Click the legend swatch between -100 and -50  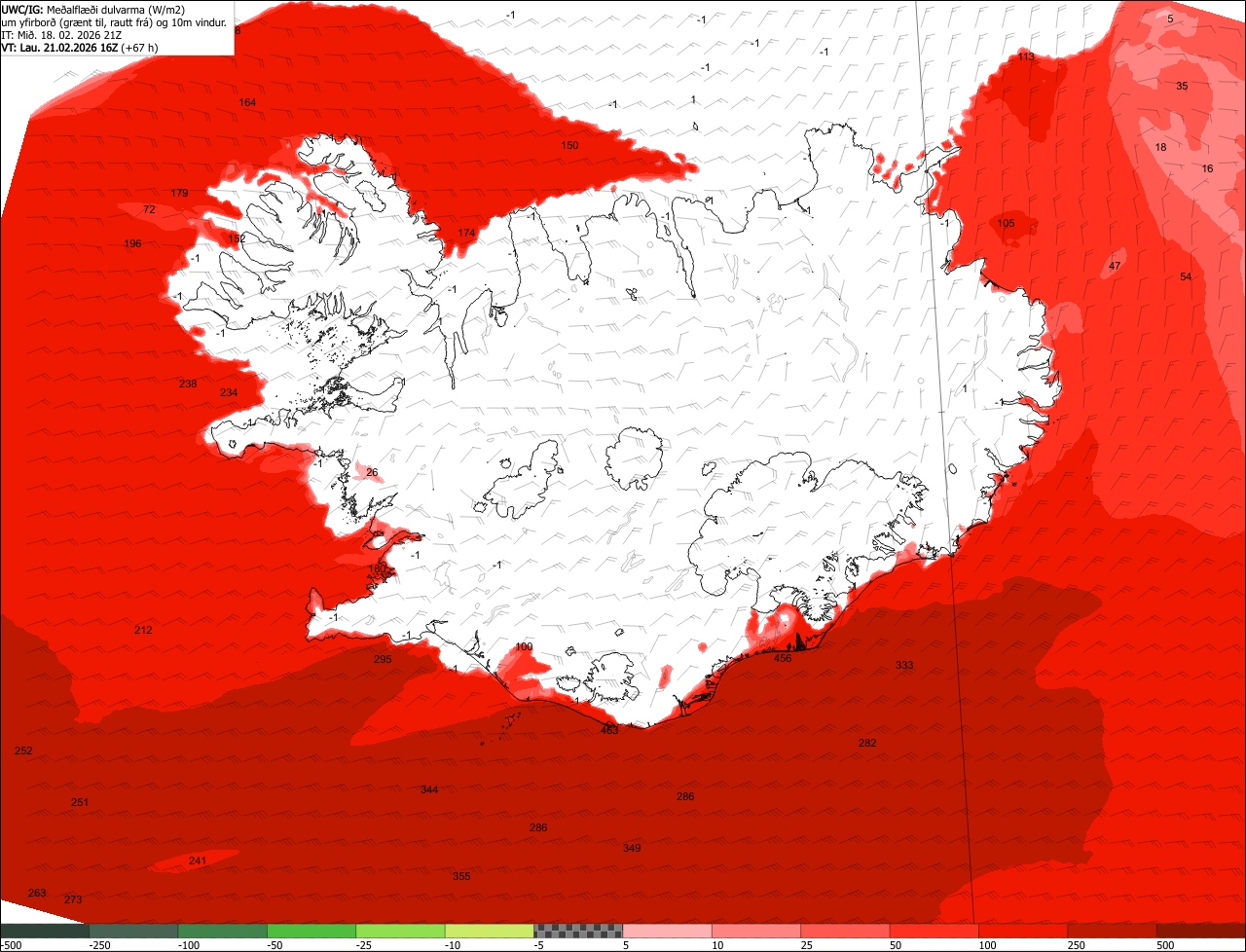[222, 931]
